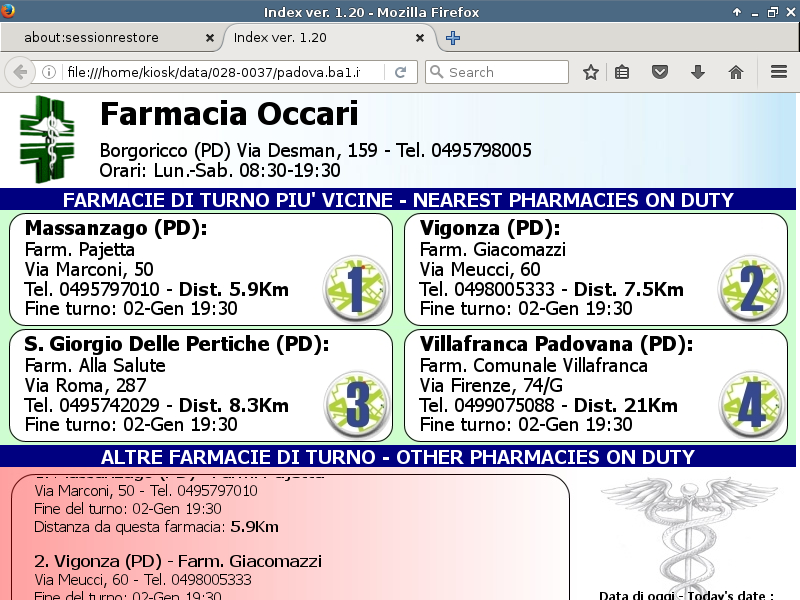Bookmark this page with the star icon

pos(591,72)
